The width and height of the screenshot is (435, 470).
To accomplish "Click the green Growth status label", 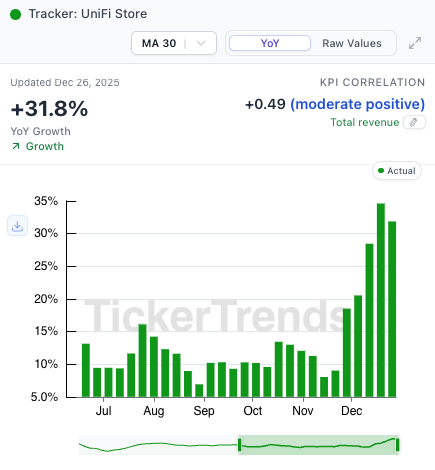I will click(45, 146).
